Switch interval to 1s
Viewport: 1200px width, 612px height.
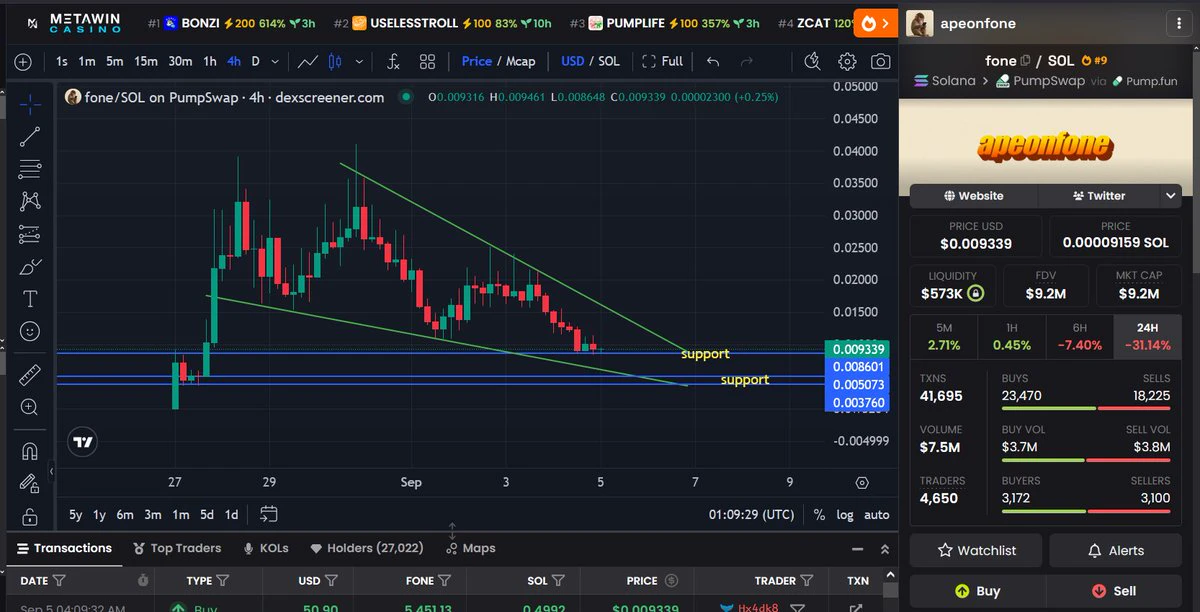pos(62,61)
